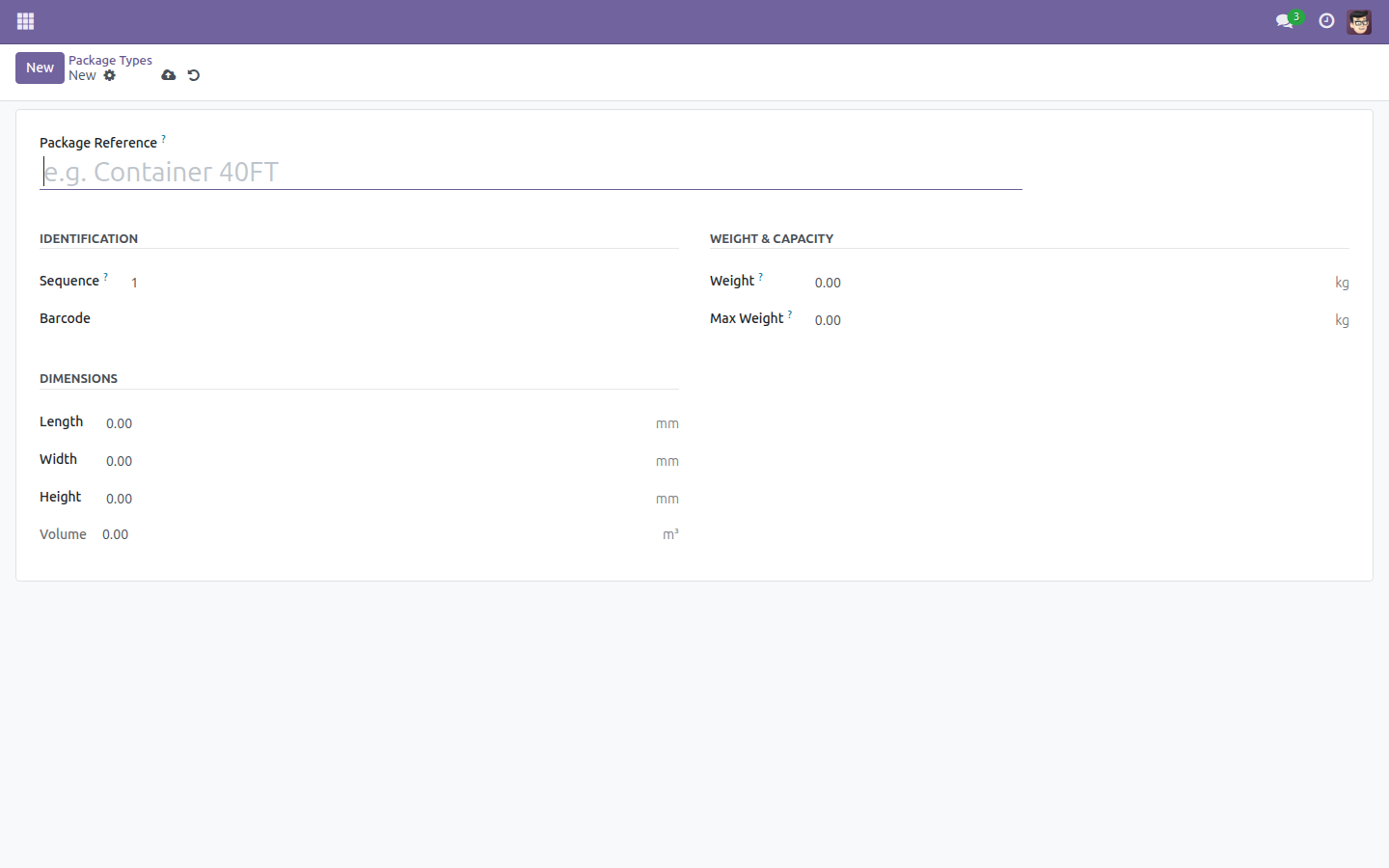Focus the Package Reference input field
This screenshot has height=868, width=1389.
click(531, 172)
